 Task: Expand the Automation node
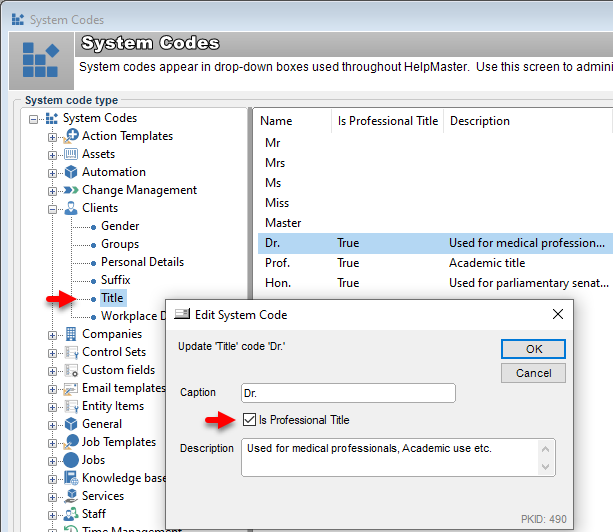52,173
